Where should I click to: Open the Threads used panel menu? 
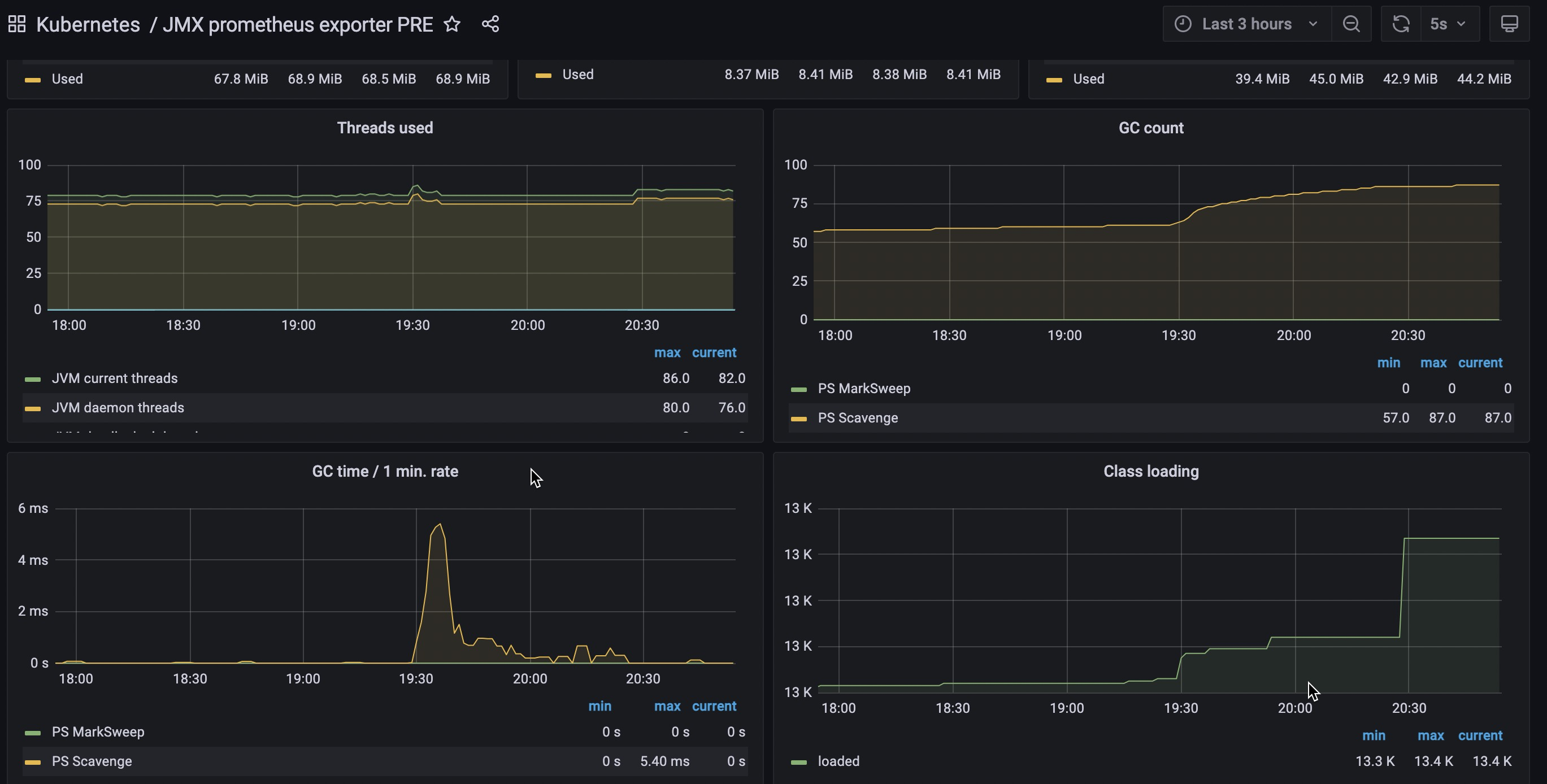pos(385,128)
